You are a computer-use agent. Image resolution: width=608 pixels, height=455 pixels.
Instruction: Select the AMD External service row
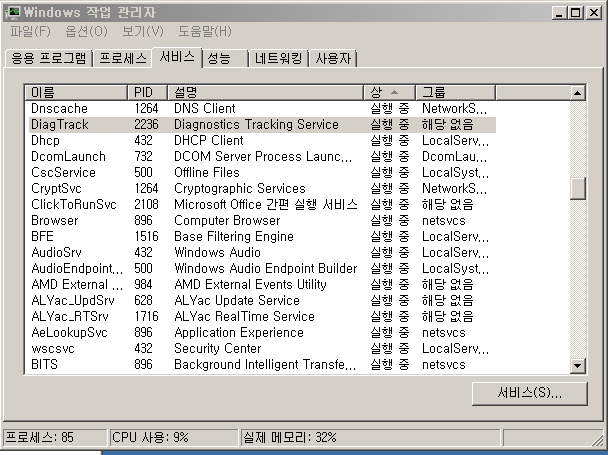(x=262, y=284)
